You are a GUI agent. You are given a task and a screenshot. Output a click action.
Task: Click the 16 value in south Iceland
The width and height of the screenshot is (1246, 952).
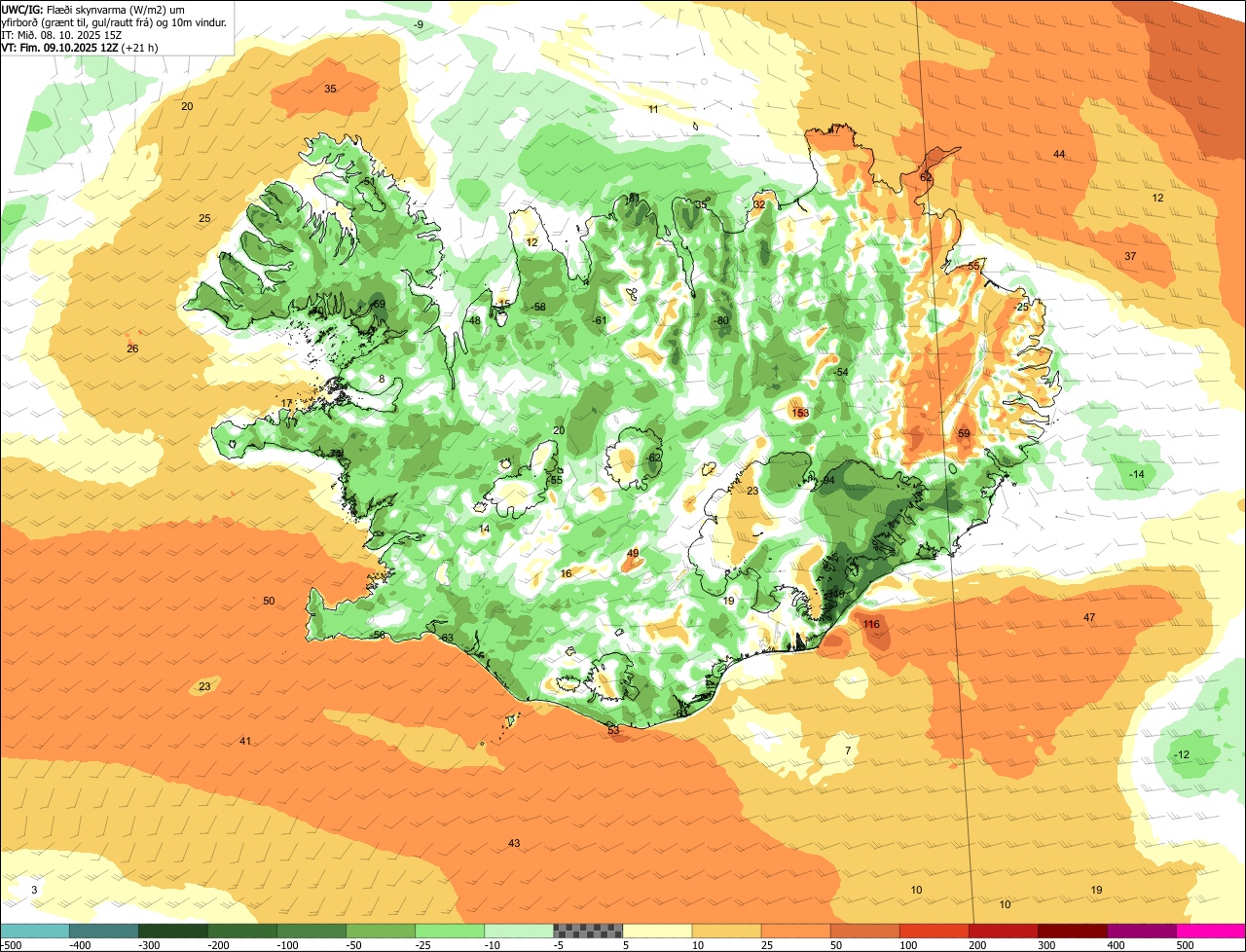pos(566,574)
